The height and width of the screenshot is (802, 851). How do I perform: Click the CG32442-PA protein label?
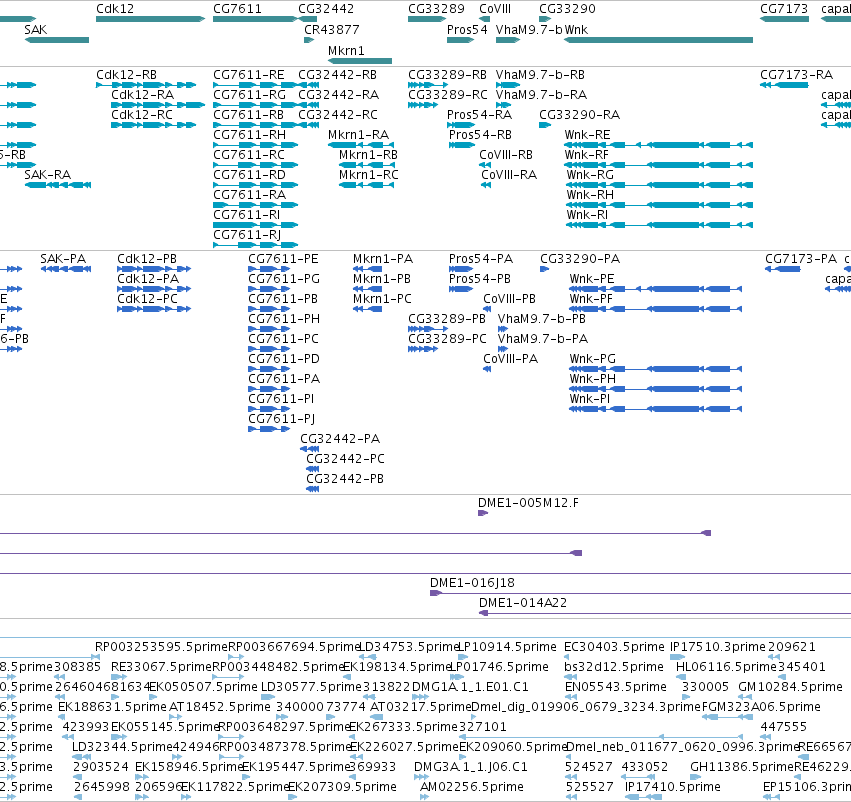pos(340,438)
